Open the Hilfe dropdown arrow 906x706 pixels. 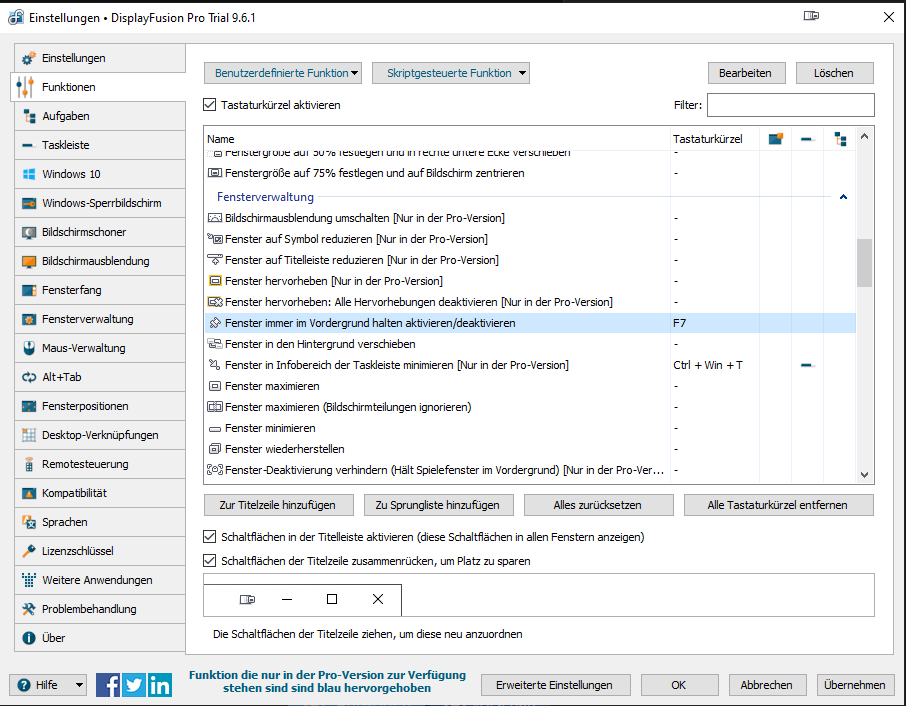[x=79, y=685]
